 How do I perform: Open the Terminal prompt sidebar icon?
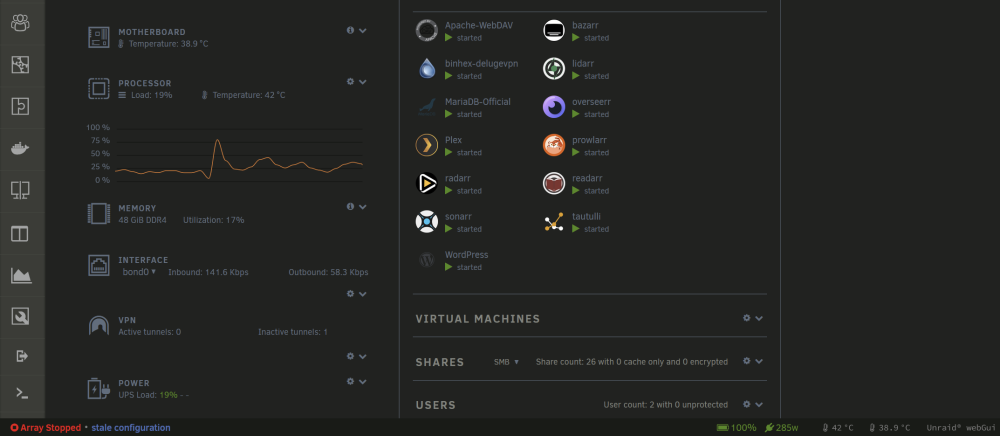(x=22, y=393)
